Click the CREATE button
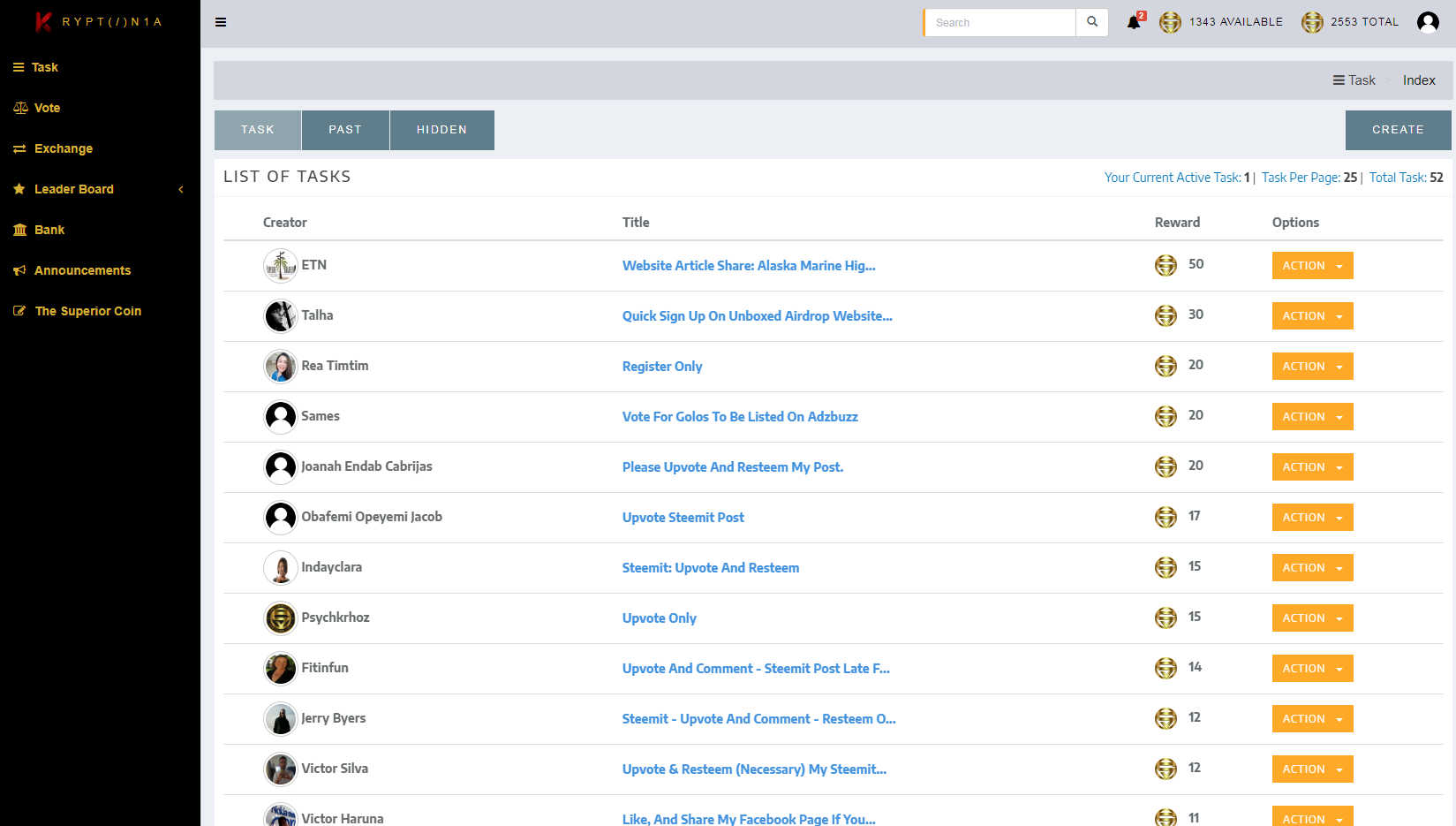 (1398, 130)
